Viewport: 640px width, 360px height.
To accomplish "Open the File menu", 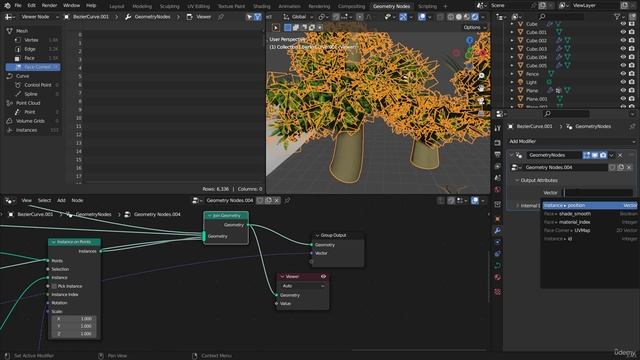I will tap(18, 6).
